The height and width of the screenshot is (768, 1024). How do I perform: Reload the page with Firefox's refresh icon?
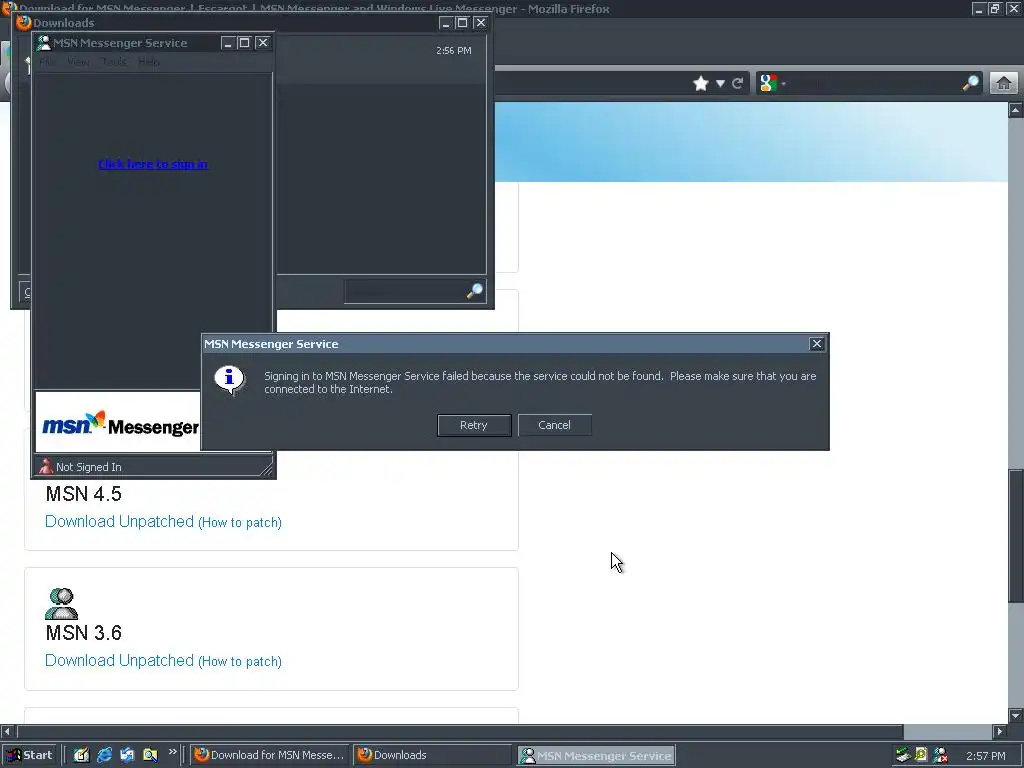pos(738,84)
